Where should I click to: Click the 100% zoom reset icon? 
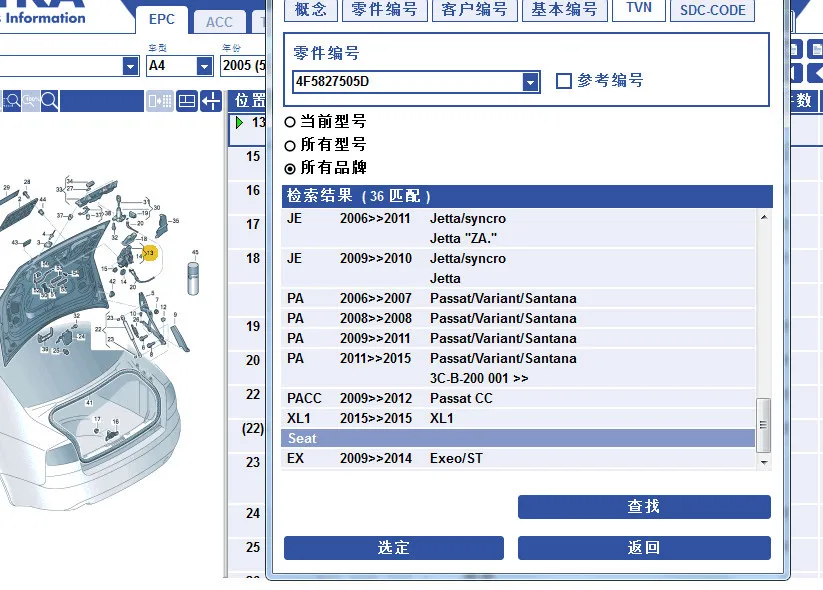30,100
